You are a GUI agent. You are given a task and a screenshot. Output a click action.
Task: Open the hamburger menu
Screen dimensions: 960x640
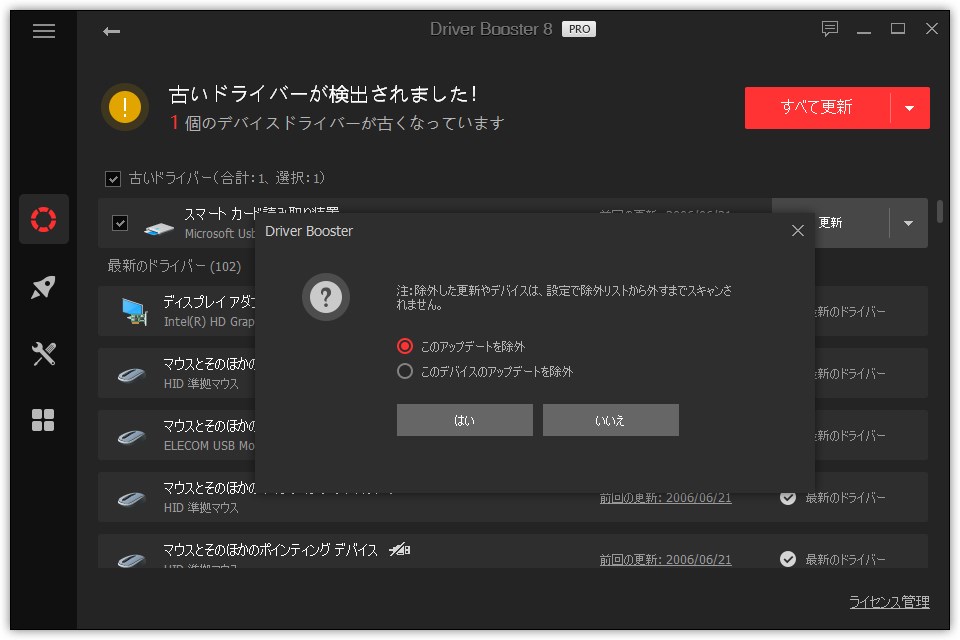(43, 31)
